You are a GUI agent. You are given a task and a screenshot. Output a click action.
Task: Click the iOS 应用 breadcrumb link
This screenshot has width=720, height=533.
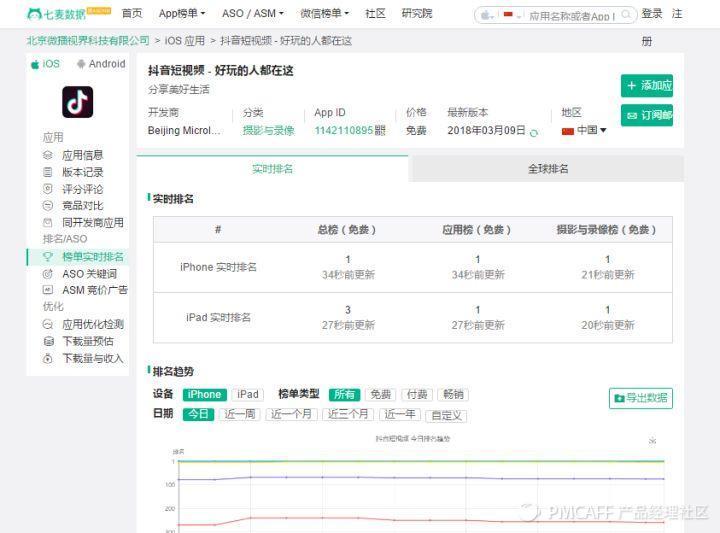coord(185,41)
